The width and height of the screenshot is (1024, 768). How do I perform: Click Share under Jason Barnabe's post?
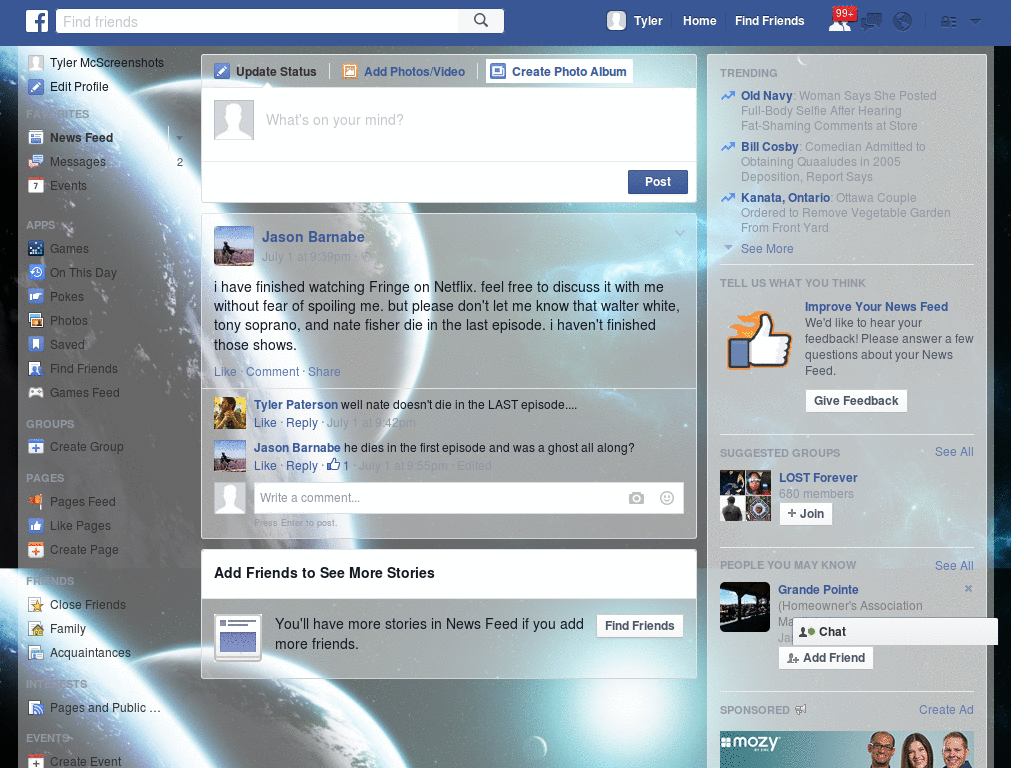pos(324,372)
